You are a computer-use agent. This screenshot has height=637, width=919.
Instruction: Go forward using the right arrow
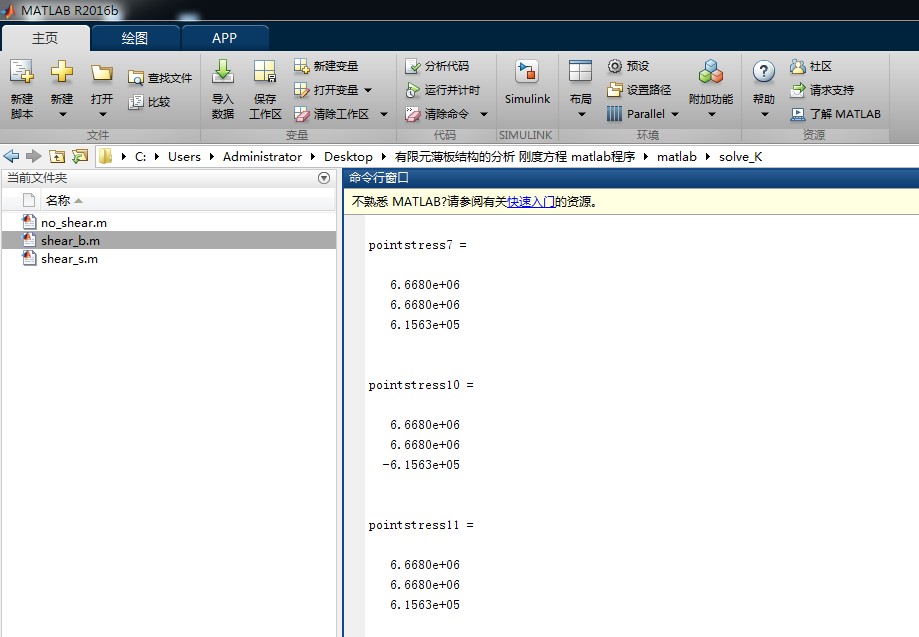tap(33, 156)
